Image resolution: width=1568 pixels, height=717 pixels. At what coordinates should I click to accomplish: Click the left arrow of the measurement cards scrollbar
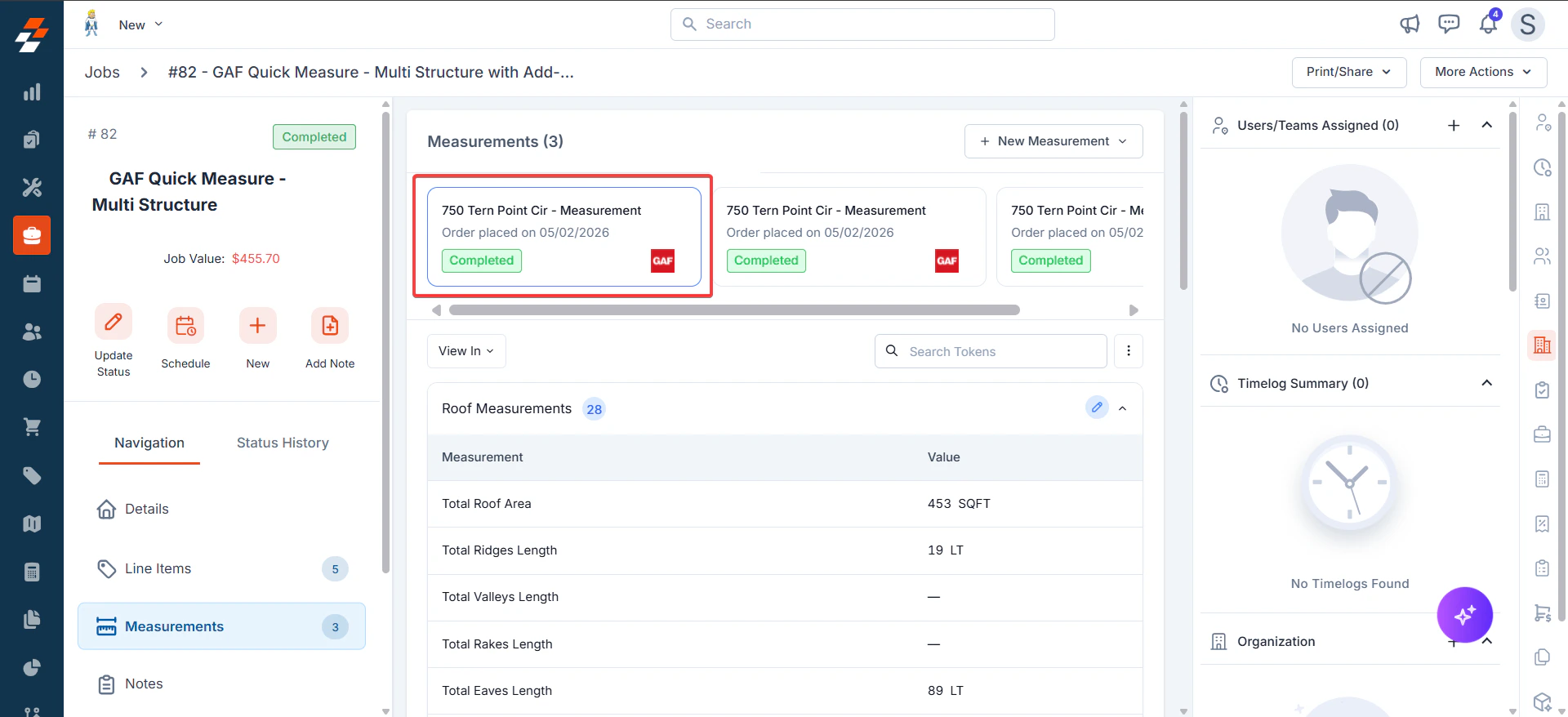click(x=436, y=310)
